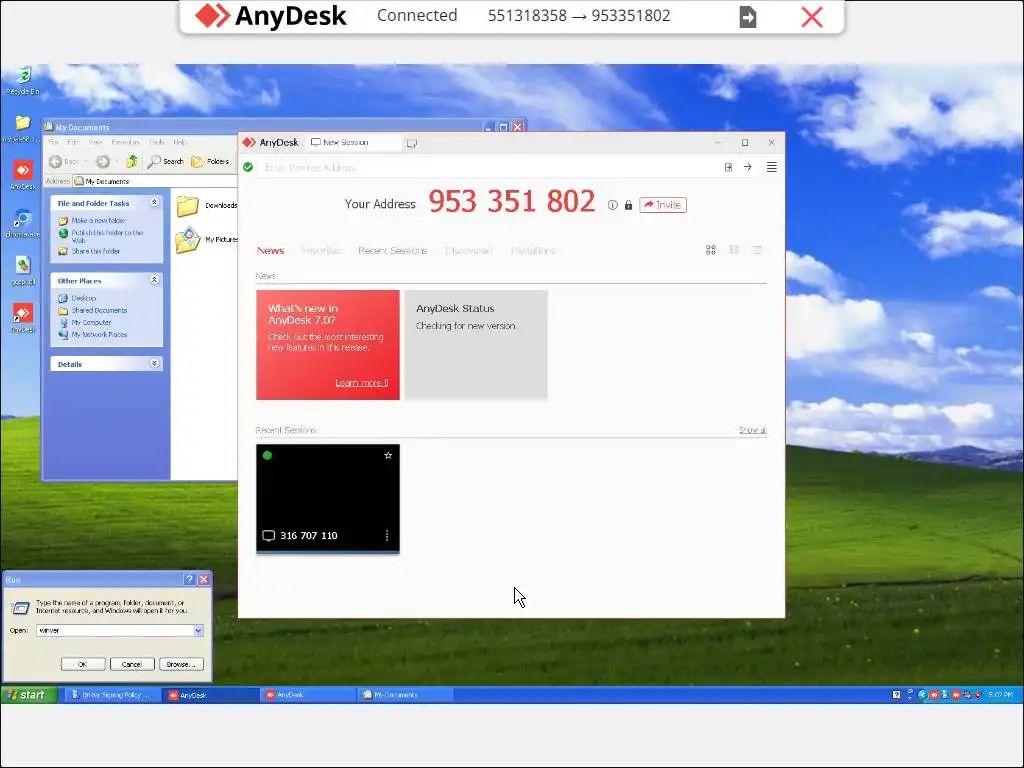1024x768 pixels.
Task: Collapse the File and Folder Tasks panel
Action: tap(154, 202)
